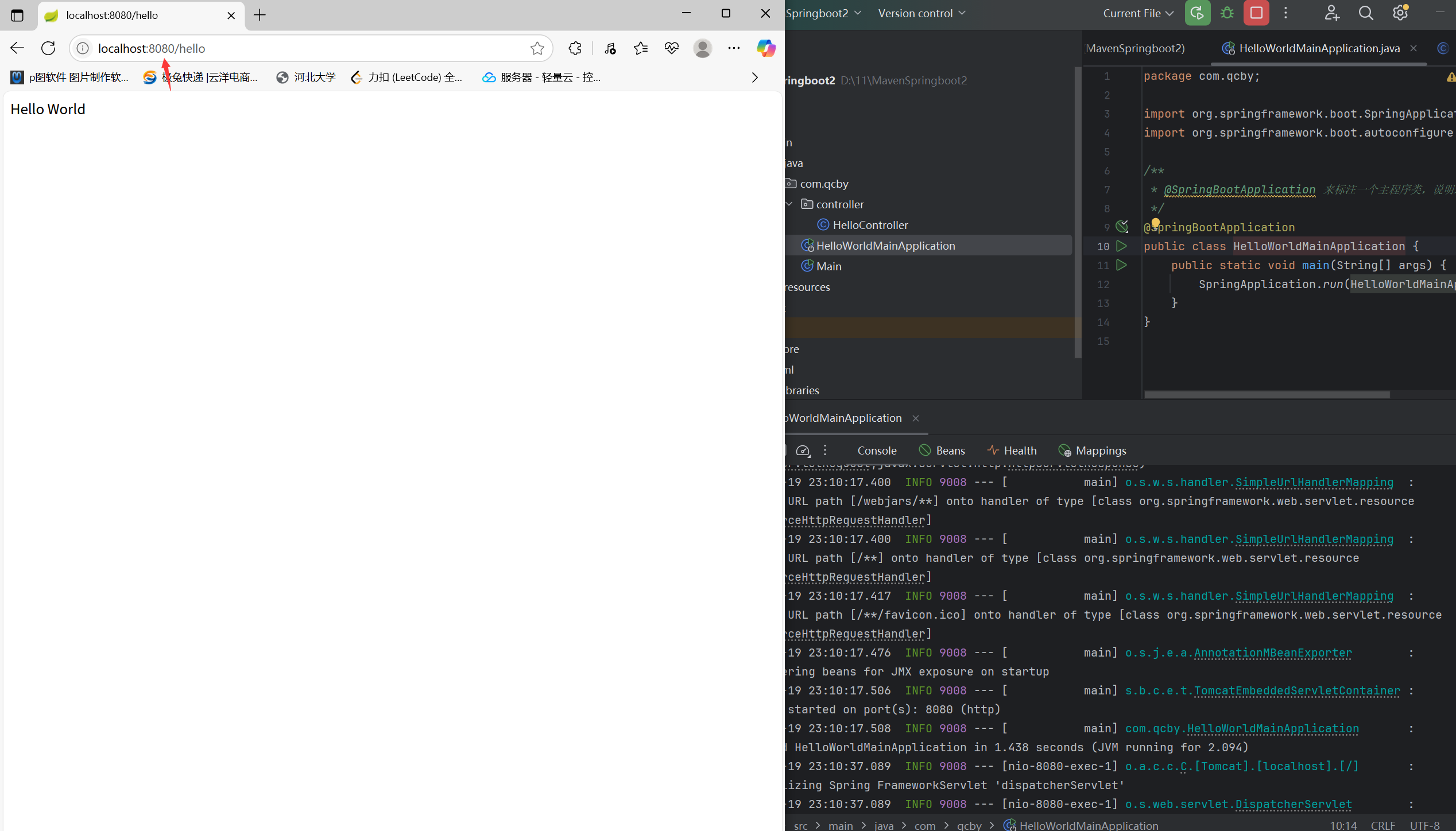Close the HelloWorldMainApplication run tab
1456x831 pixels.
916,418
